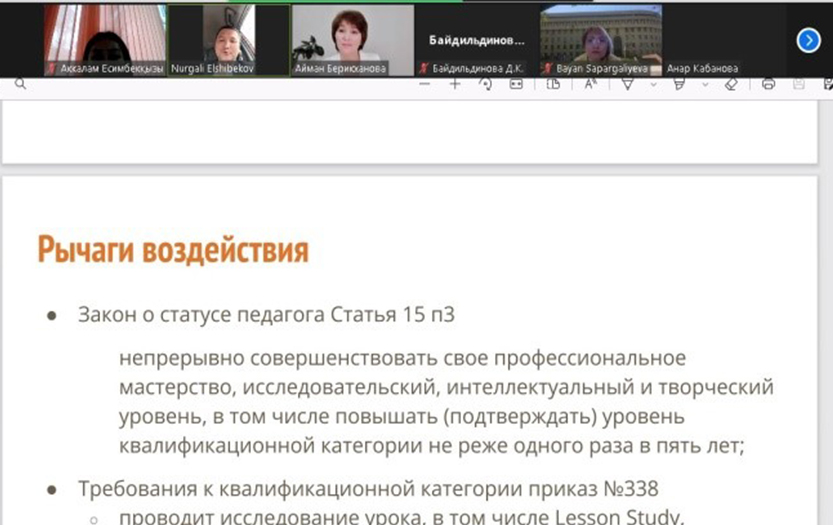833x525 pixels.
Task: Click the "Рычаги воздействия" slide heading
Action: pos(173,250)
